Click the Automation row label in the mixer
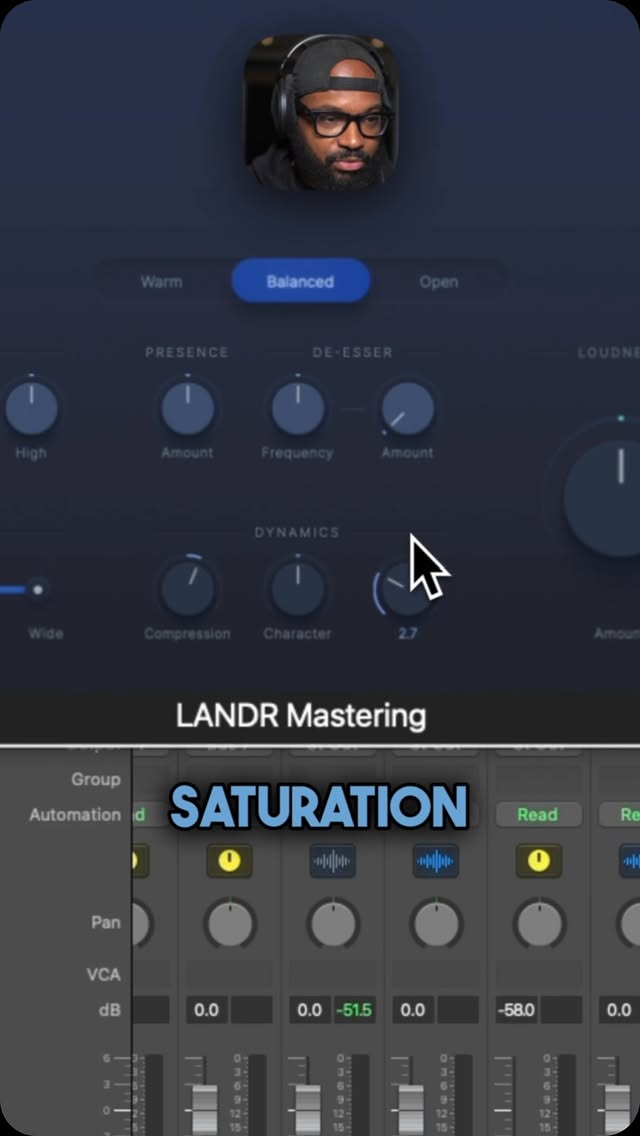This screenshot has width=640, height=1136. (75, 815)
